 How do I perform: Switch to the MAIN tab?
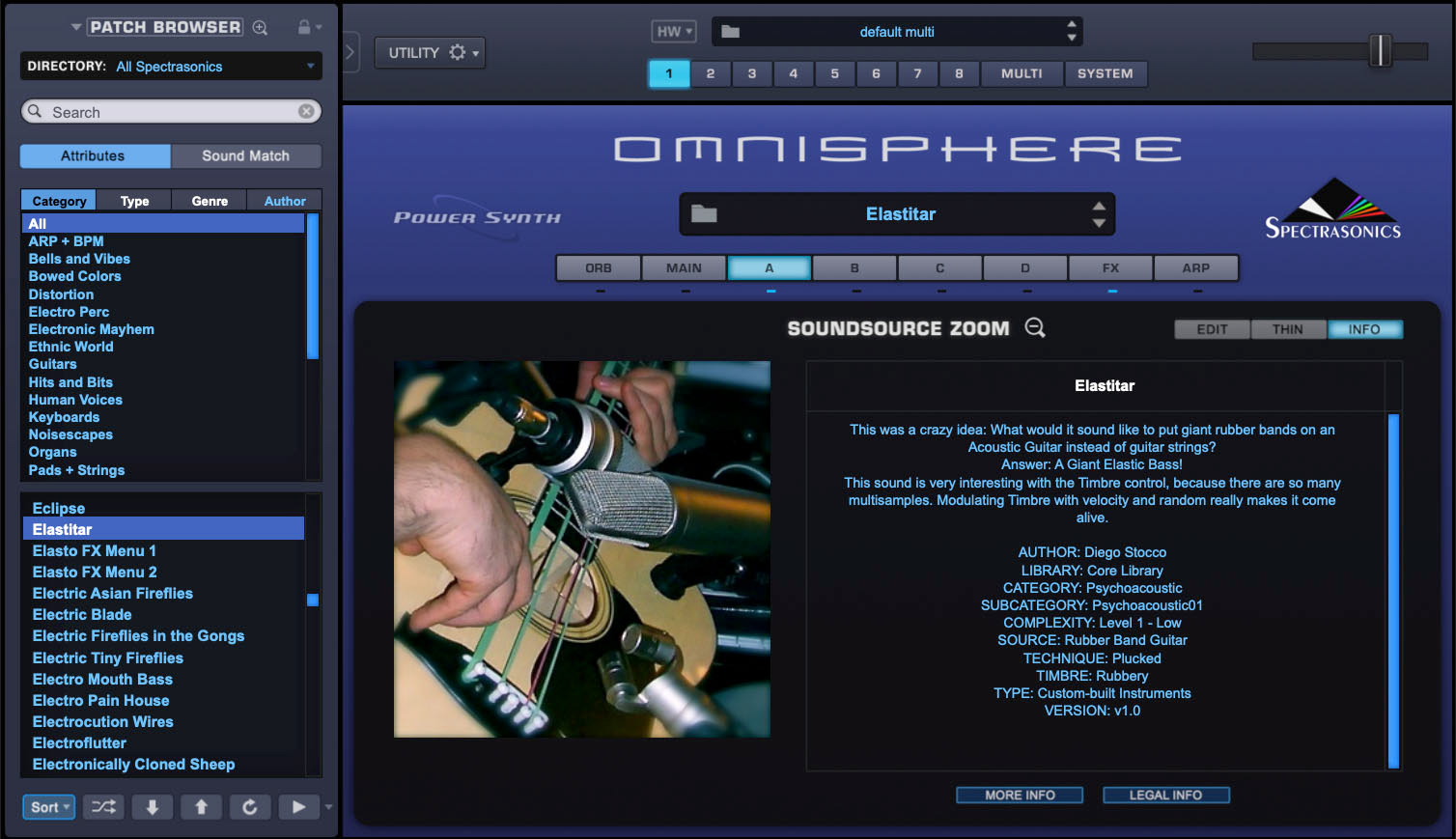(684, 268)
